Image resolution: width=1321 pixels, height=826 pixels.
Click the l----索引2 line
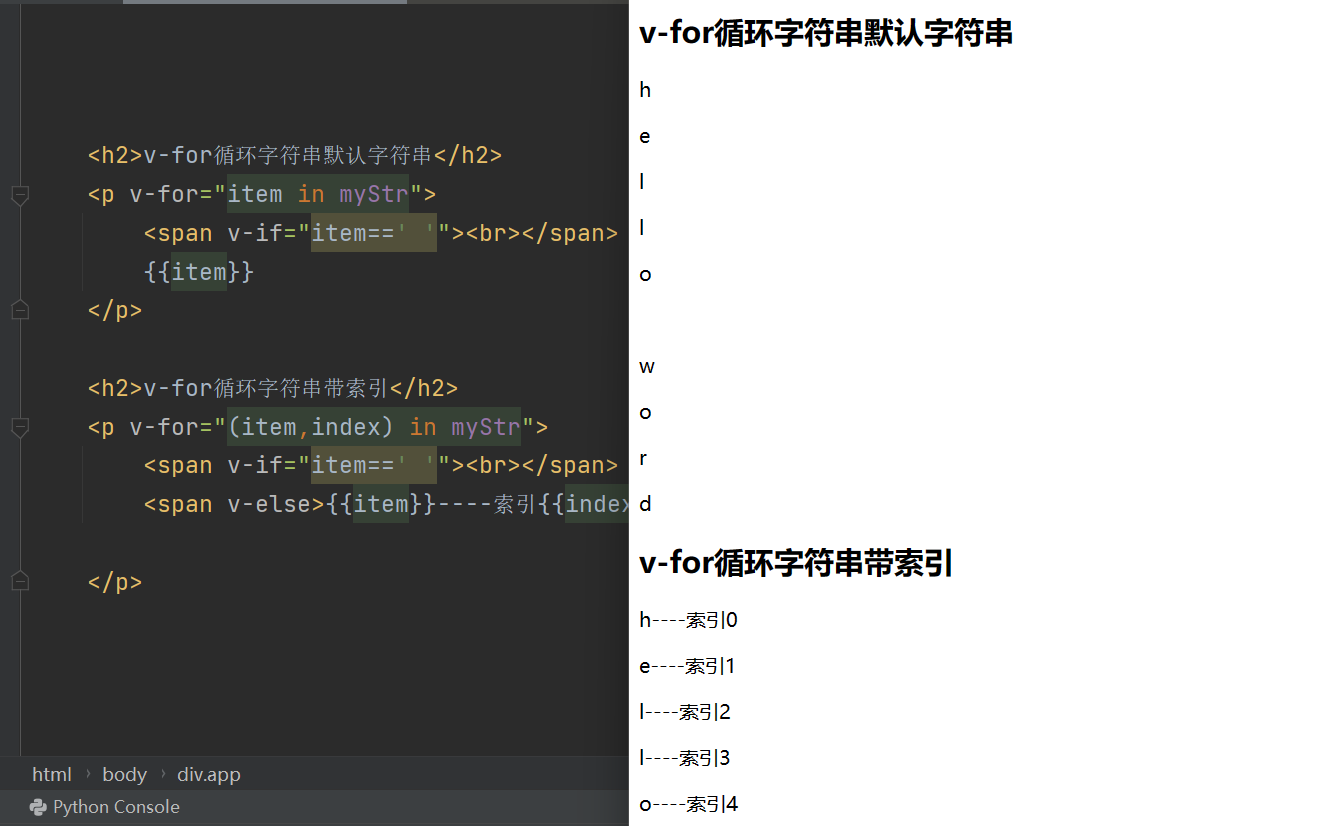(686, 712)
